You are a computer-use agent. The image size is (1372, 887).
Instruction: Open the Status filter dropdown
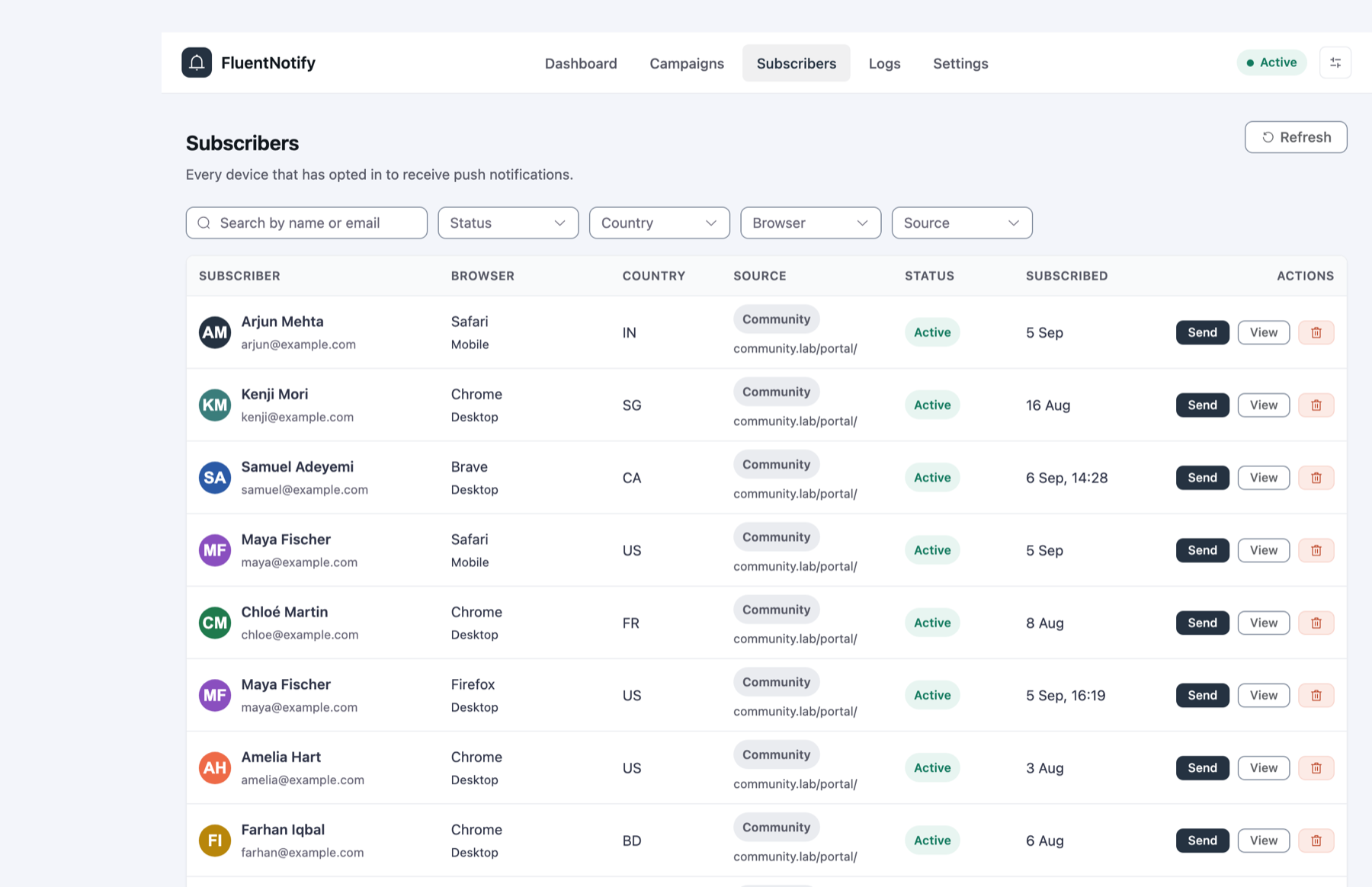[x=508, y=223]
